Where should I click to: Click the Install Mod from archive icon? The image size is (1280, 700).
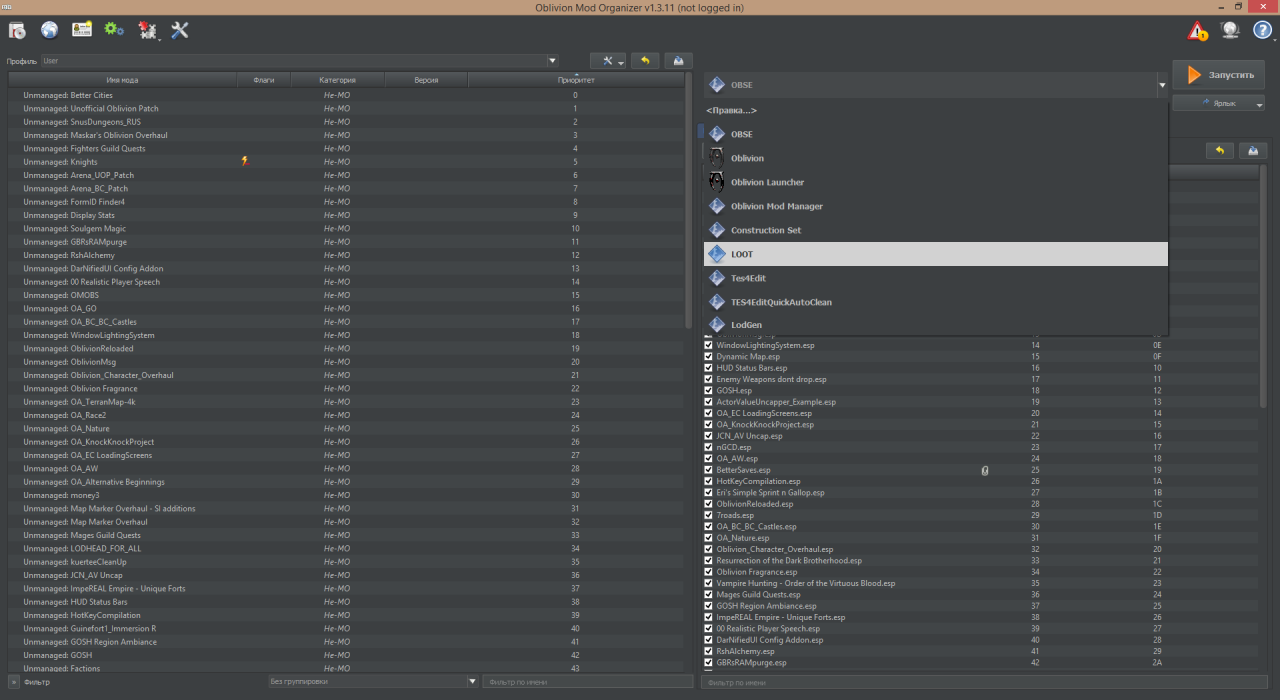coord(17,30)
